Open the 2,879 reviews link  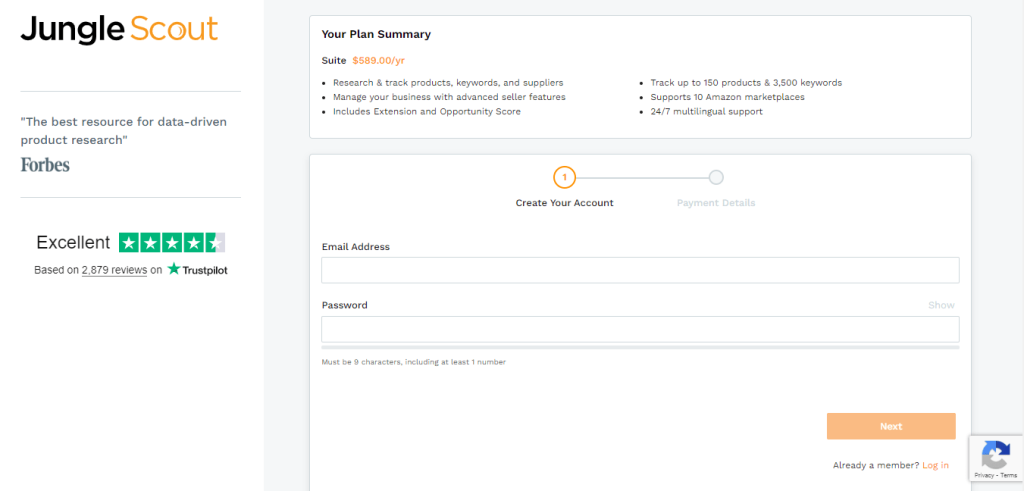pos(114,270)
